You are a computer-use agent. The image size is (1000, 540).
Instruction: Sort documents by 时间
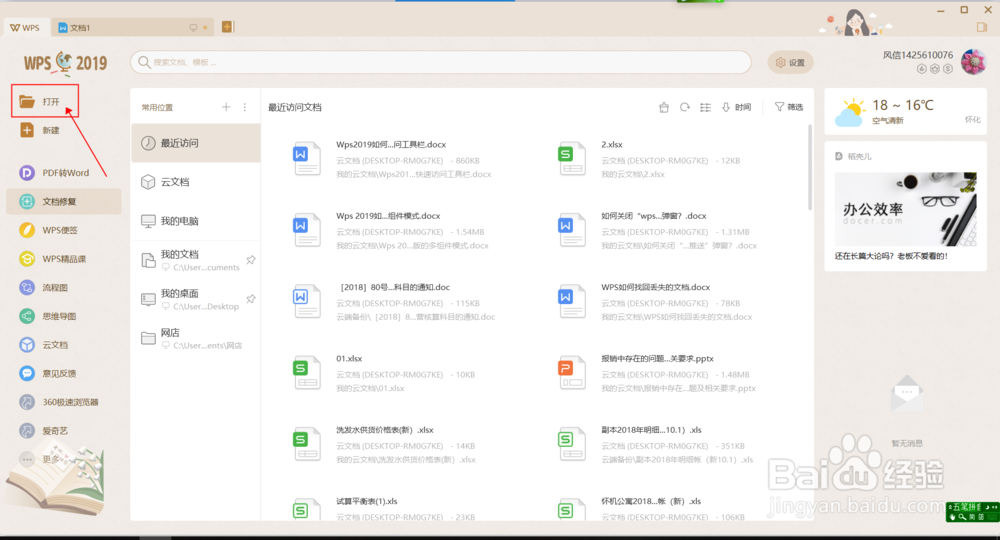[736, 107]
